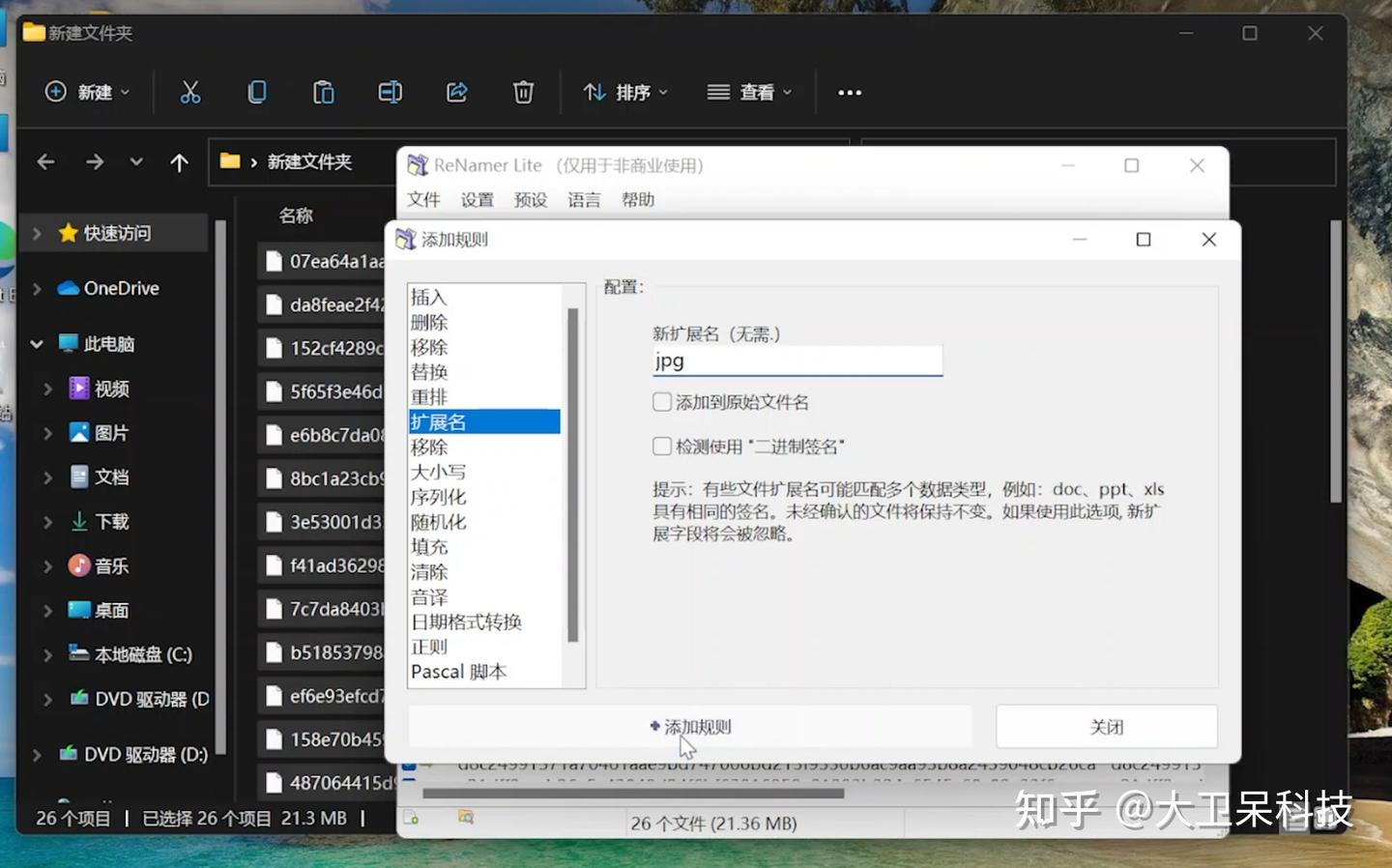The width and height of the screenshot is (1392, 868).
Task: Open the three-dots more options menu
Action: [850, 93]
